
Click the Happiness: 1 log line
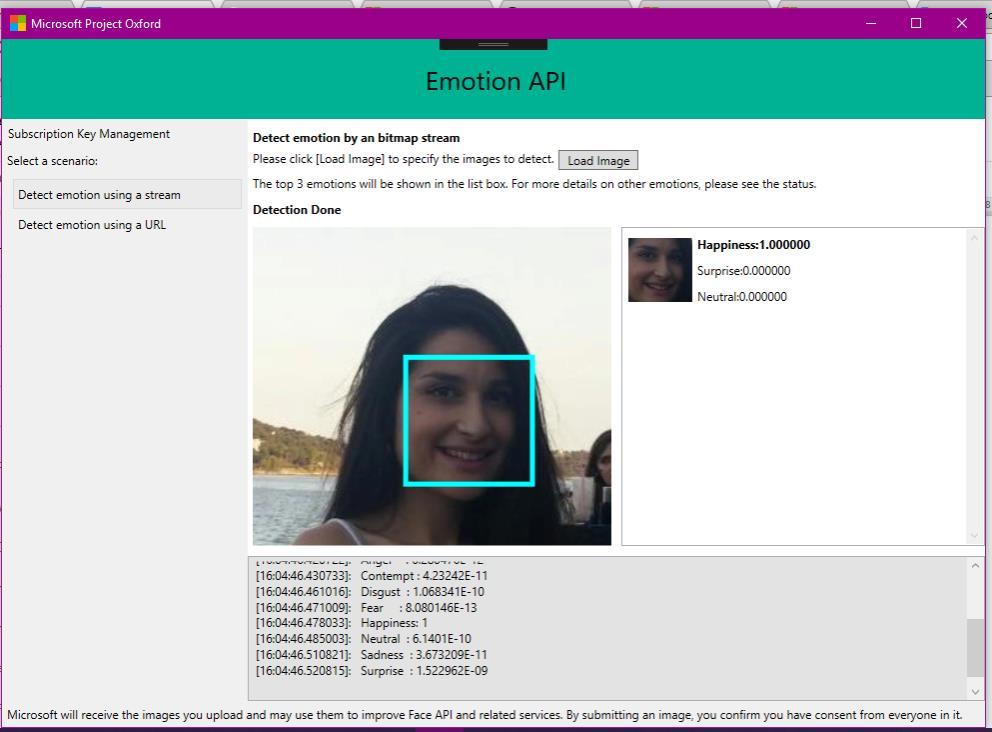pos(342,623)
